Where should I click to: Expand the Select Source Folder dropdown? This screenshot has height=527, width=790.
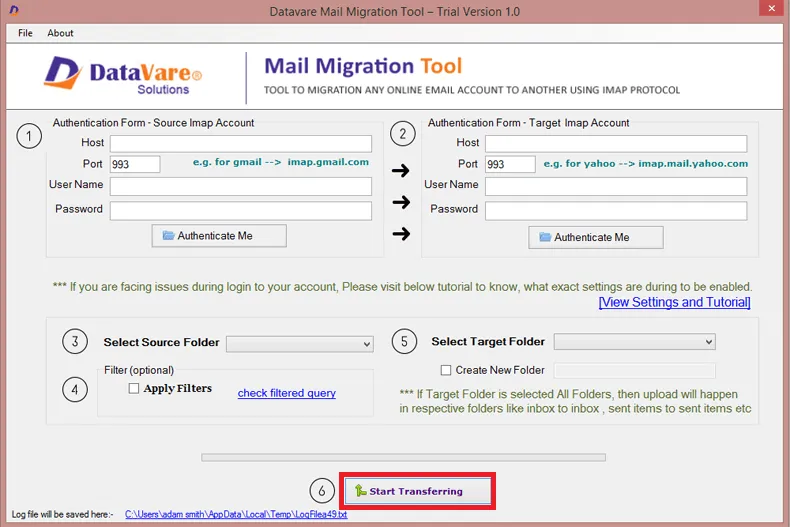(300, 344)
